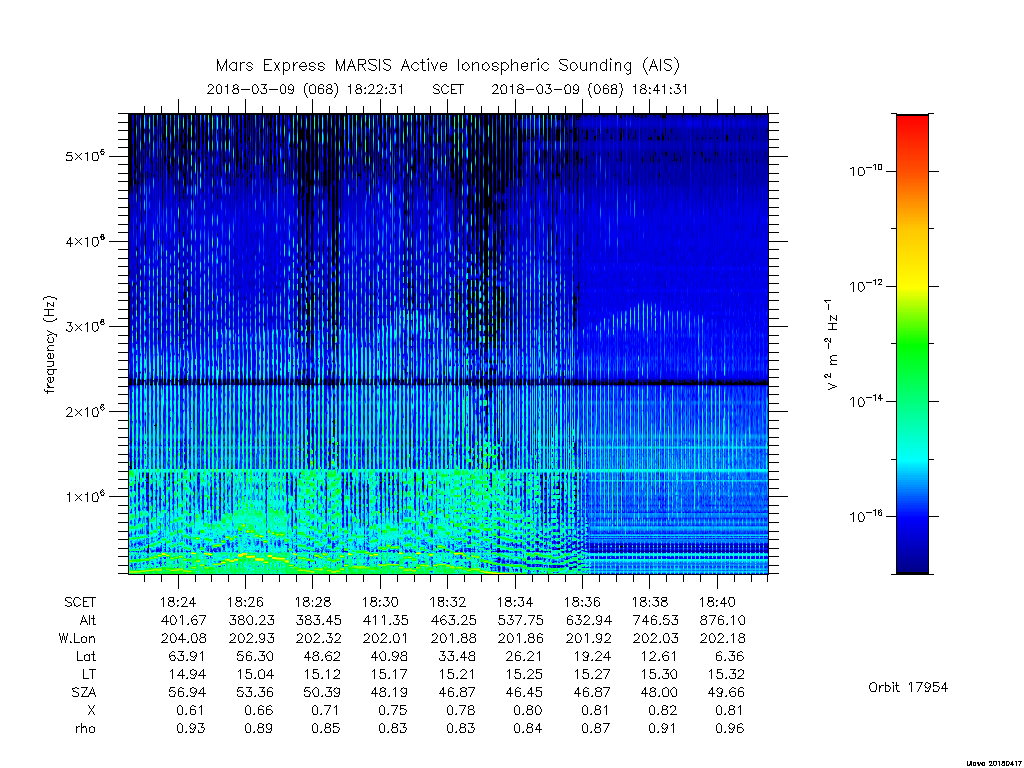Image resolution: width=1024 pixels, height=768 pixels.
Task: Select the start time '2018-03-09 (068) 18:22:31'
Action: pos(305,89)
